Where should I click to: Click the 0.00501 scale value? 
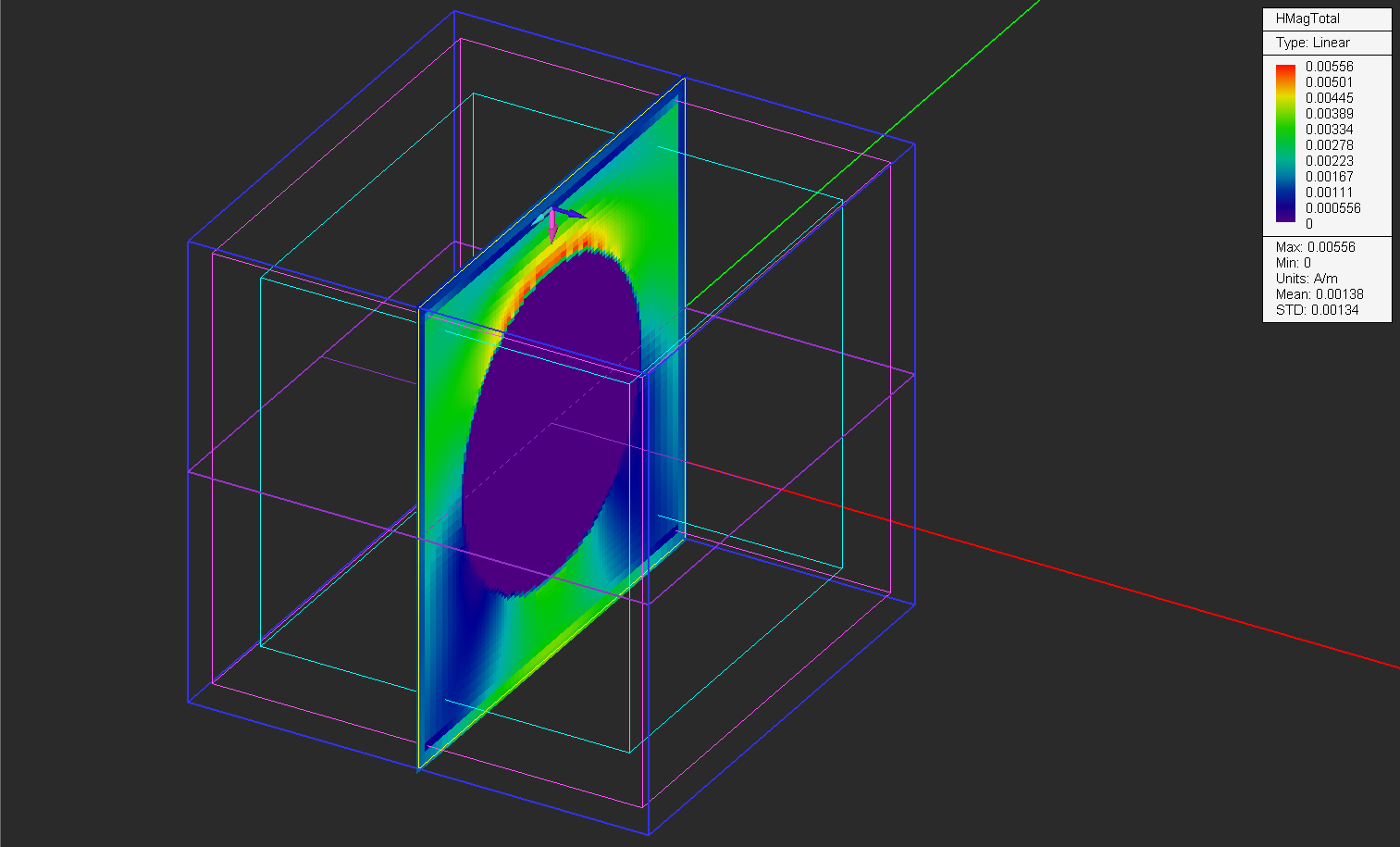click(1329, 82)
